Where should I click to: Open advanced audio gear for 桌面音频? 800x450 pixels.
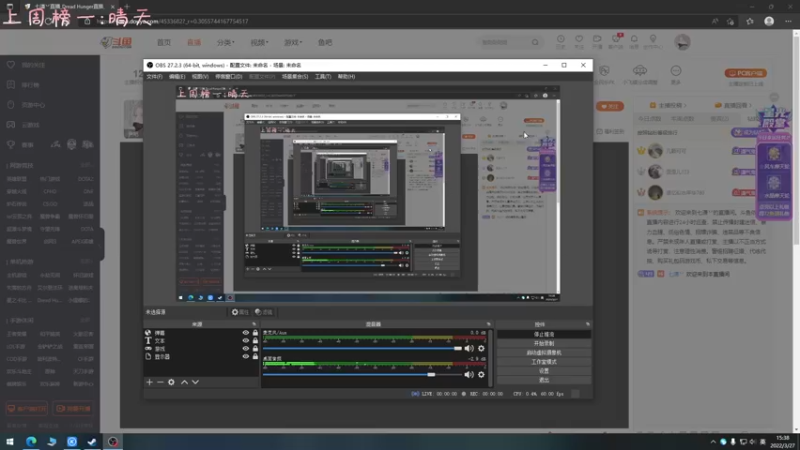[x=481, y=374]
